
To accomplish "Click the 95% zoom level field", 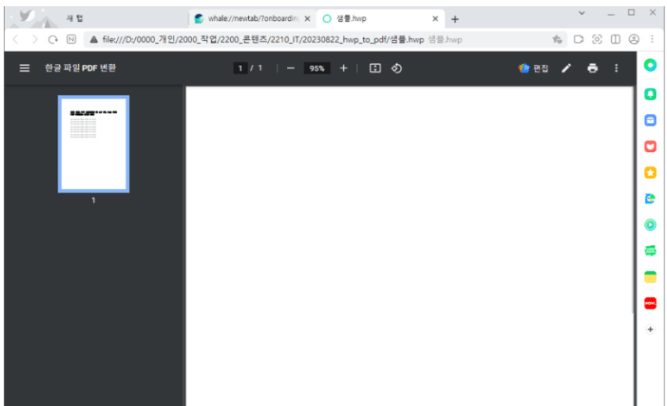I will click(317, 68).
